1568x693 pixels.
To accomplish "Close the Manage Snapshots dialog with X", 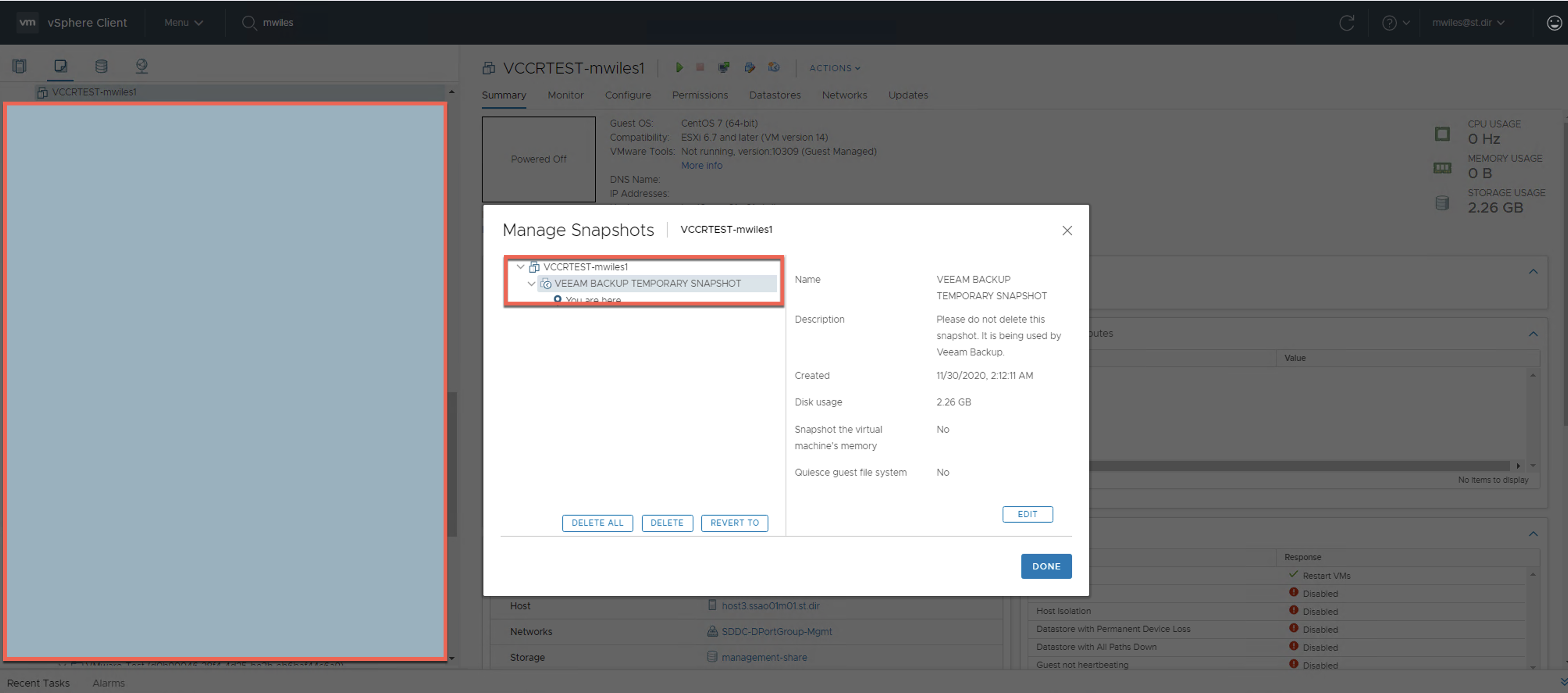I will 1066,230.
